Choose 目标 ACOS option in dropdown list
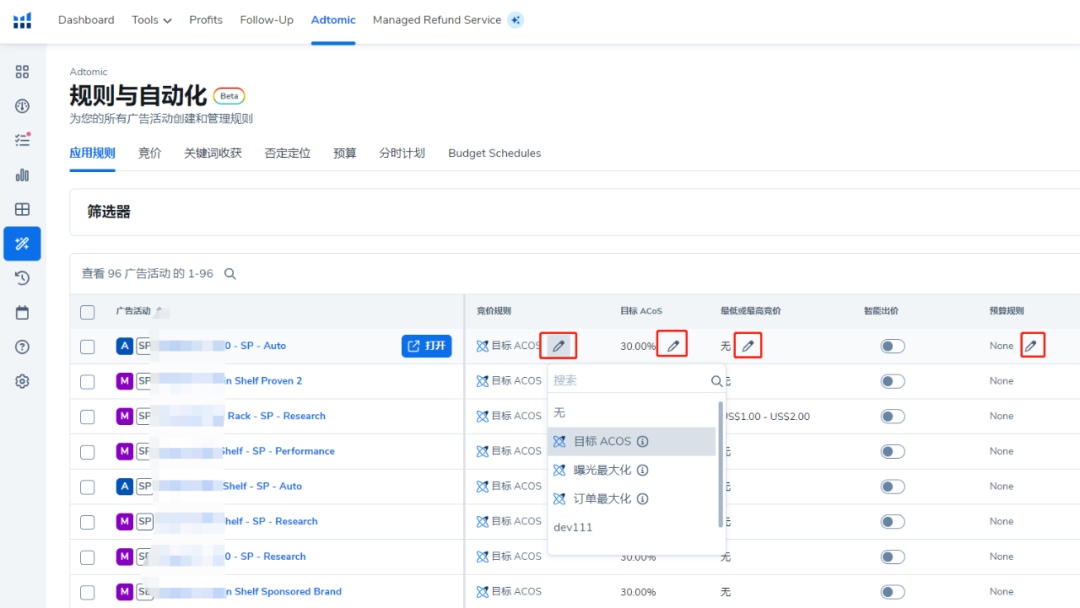The height and width of the screenshot is (608, 1080). click(632, 441)
